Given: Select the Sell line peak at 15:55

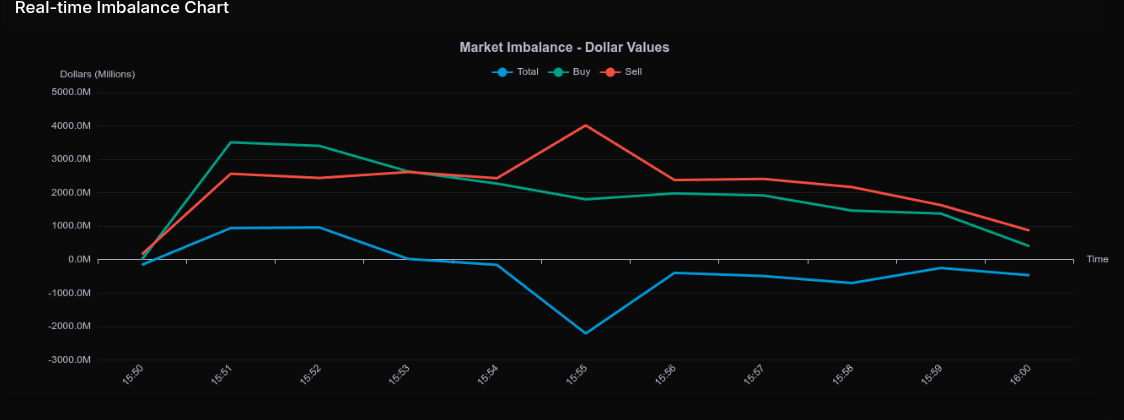Looking at the screenshot, I should [586, 125].
